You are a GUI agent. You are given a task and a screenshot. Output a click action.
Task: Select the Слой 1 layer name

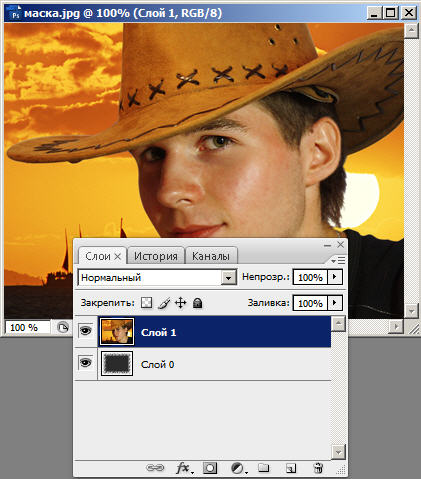click(159, 332)
